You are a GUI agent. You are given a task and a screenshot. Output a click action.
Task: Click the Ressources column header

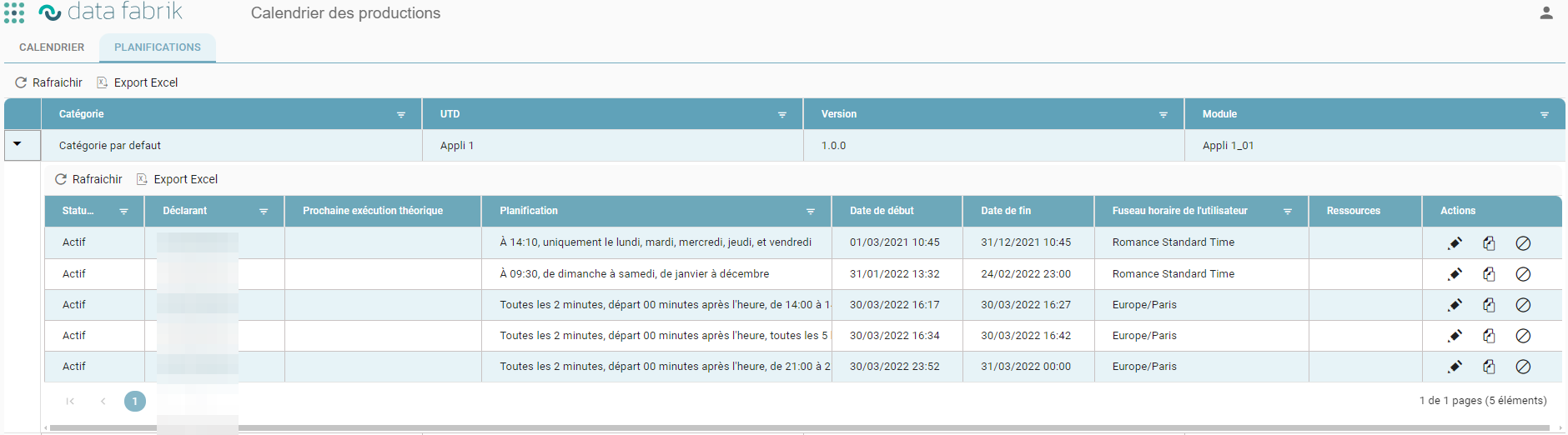pos(1365,211)
